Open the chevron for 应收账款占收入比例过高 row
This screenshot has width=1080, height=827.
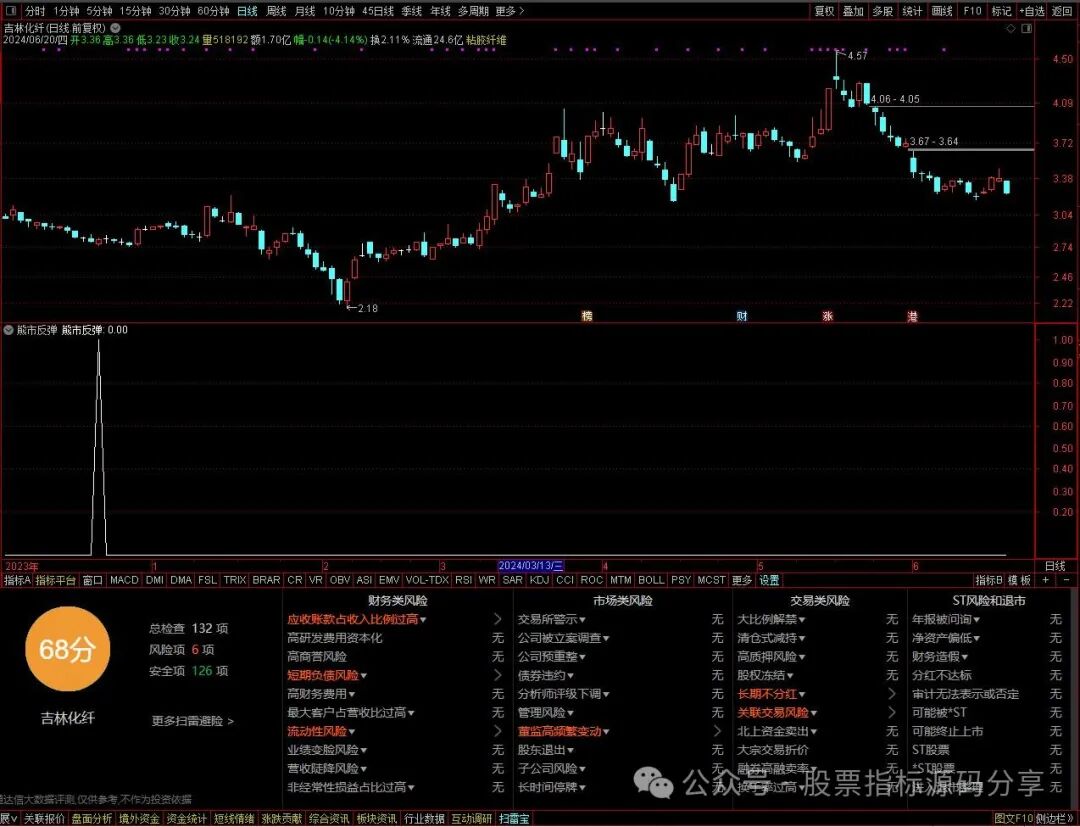coord(498,620)
